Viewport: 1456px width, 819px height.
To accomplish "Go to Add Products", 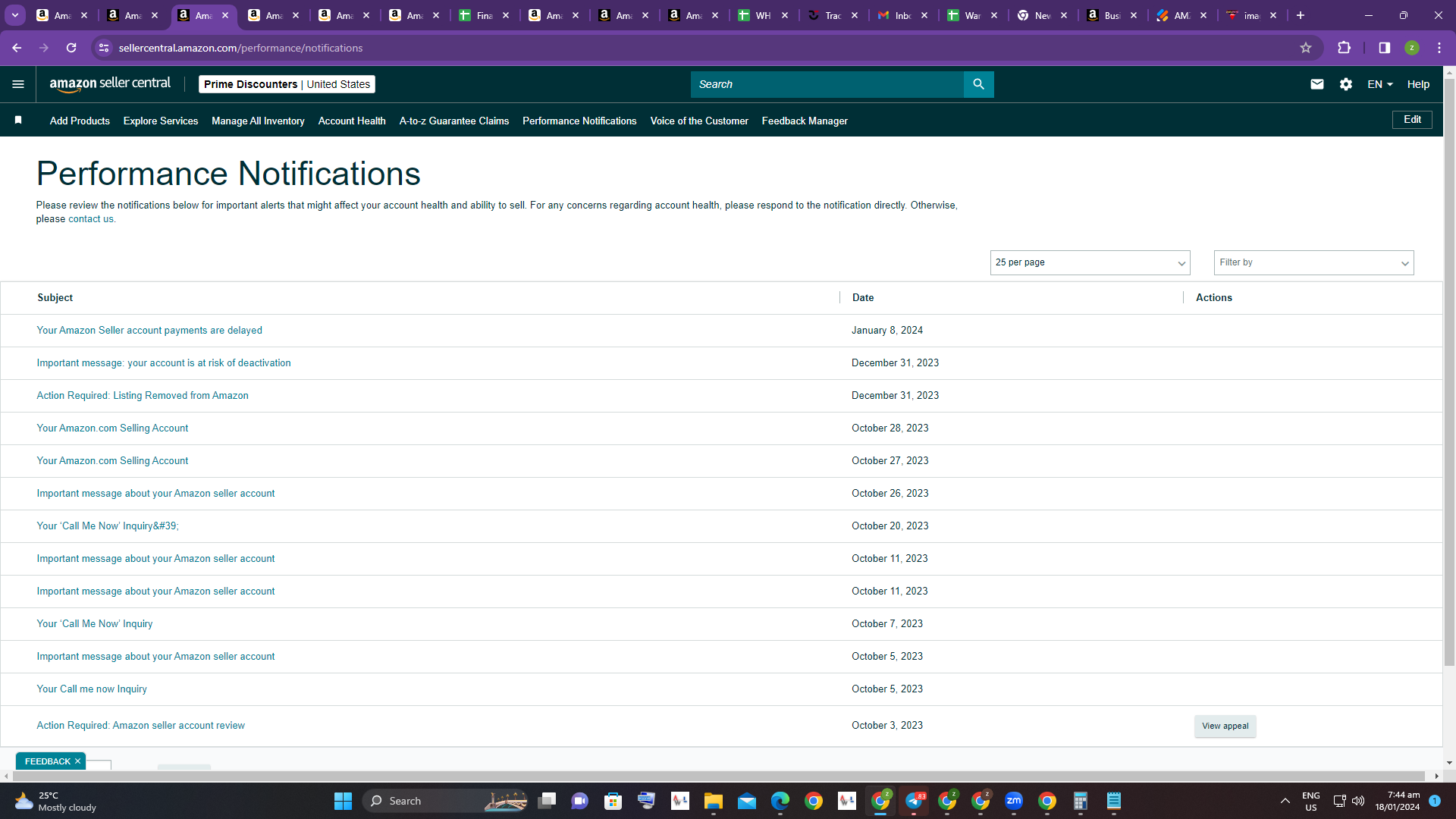I will (x=80, y=121).
